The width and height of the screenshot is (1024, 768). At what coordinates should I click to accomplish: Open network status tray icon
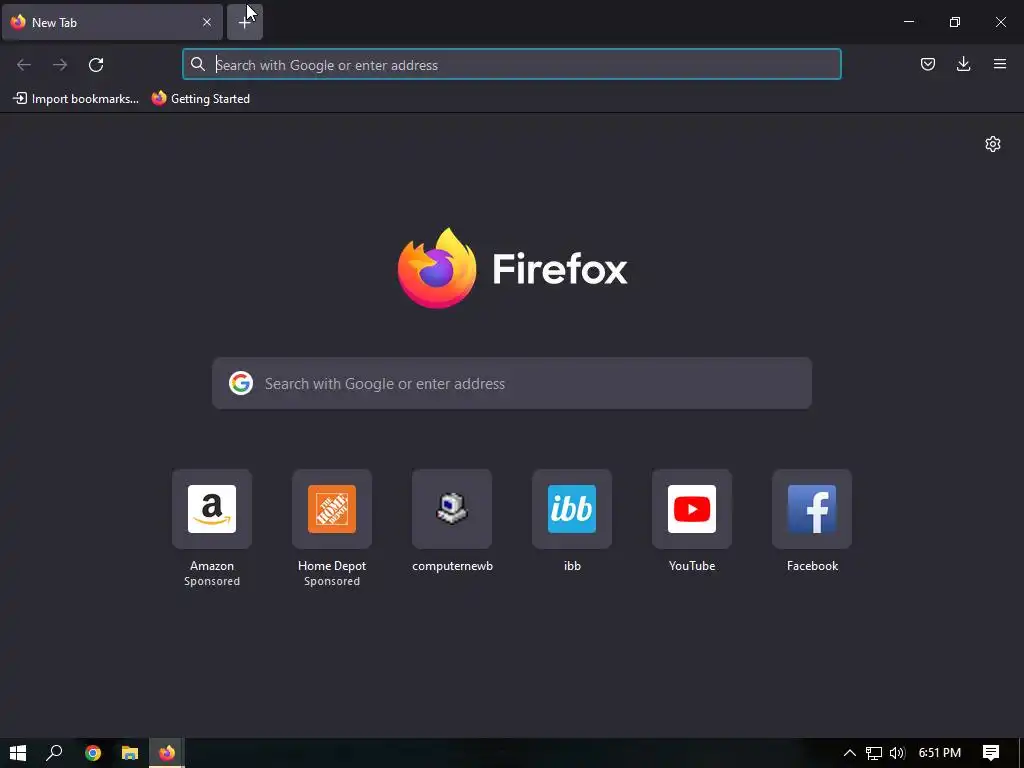pyautogui.click(x=874, y=753)
